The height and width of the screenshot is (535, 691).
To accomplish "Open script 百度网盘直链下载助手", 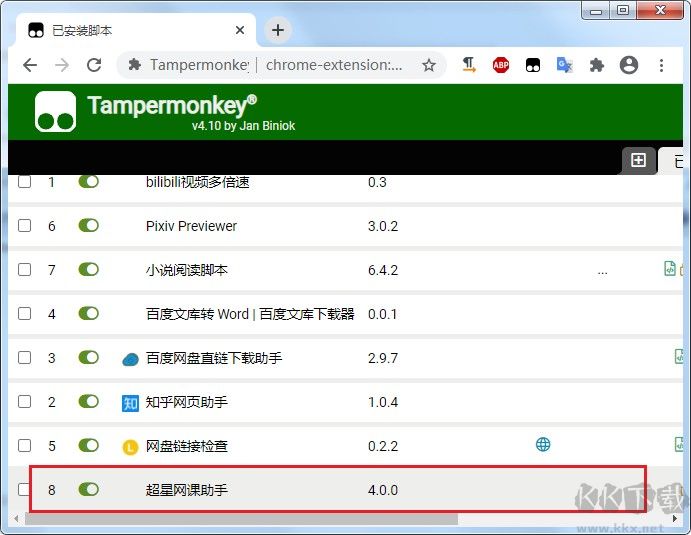I will (214, 358).
